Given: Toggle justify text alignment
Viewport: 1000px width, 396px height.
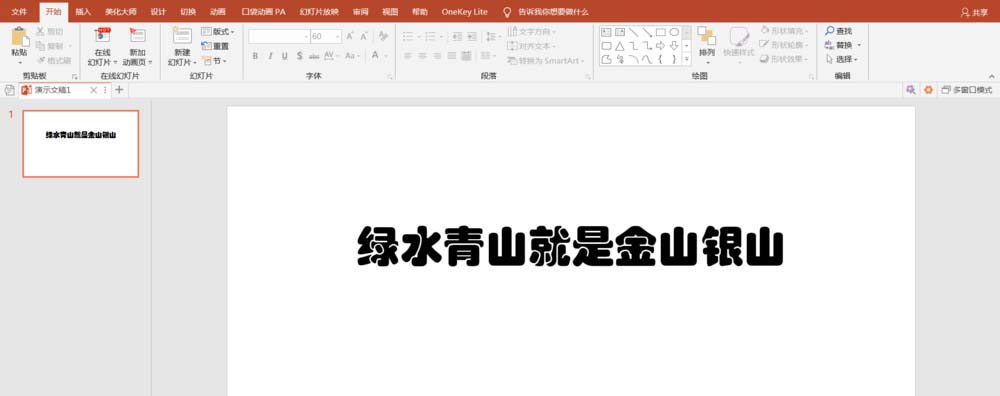Looking at the screenshot, I should point(452,56).
